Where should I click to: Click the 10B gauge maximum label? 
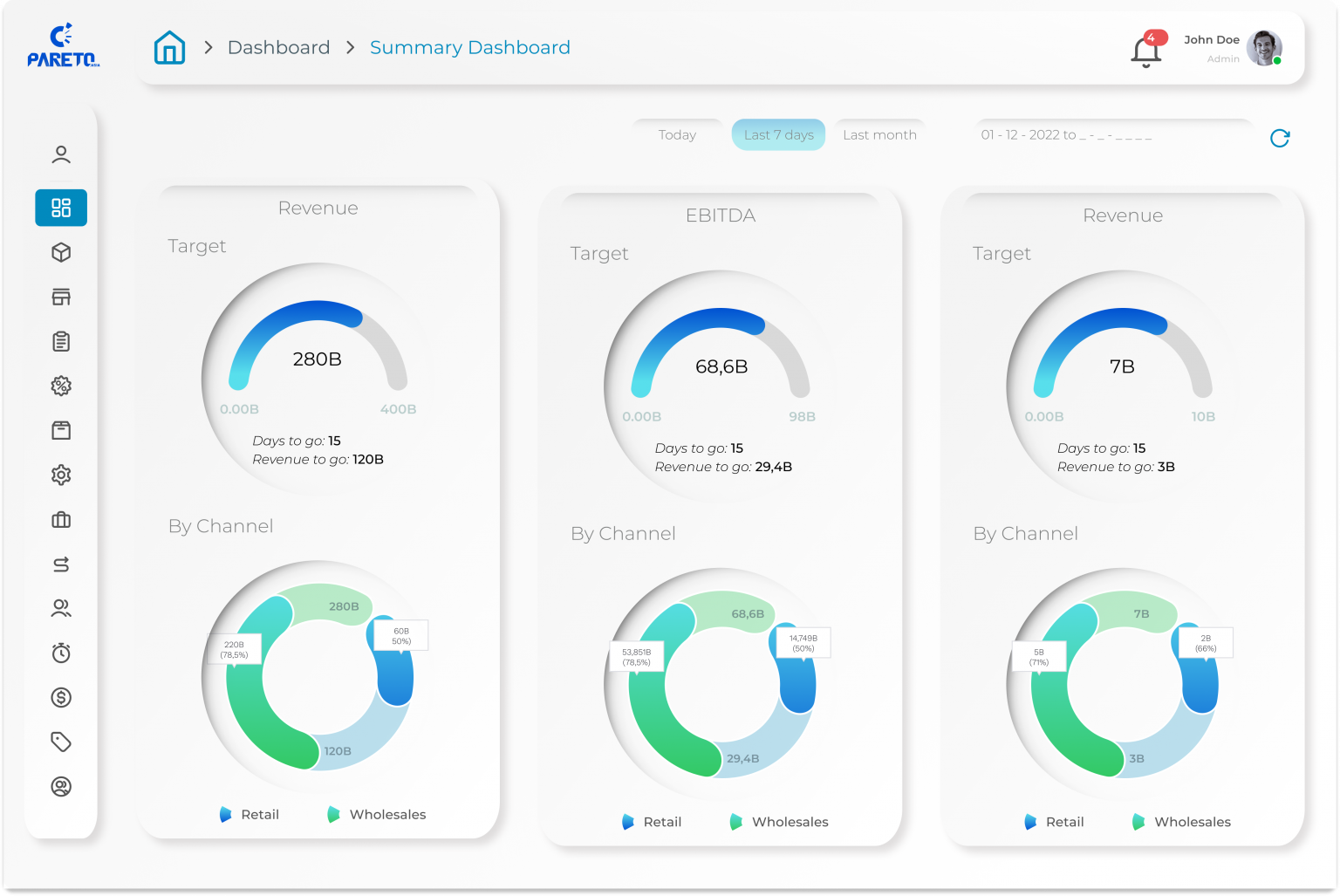pyautogui.click(x=1203, y=417)
